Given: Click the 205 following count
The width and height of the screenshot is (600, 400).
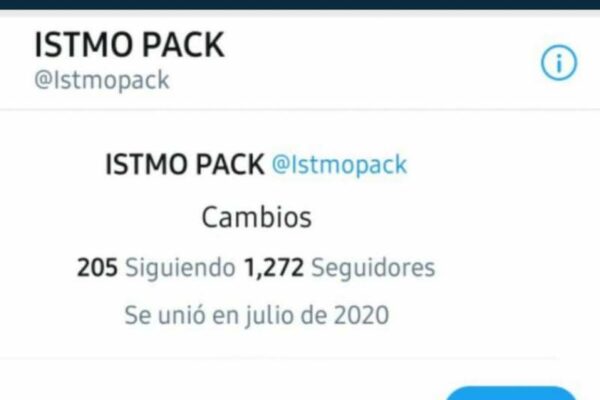Looking at the screenshot, I should (x=97, y=267).
